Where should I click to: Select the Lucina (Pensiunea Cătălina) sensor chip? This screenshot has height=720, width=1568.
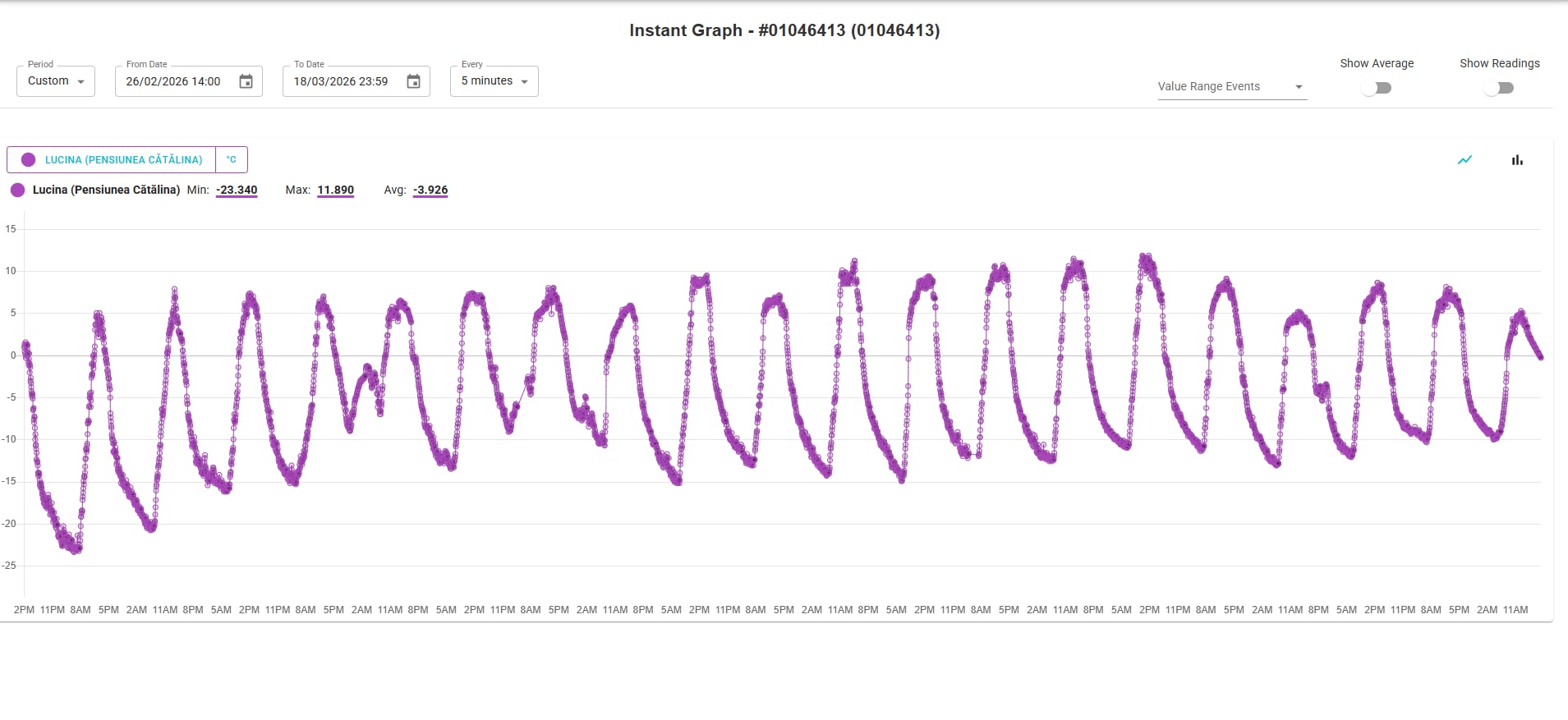click(x=123, y=160)
